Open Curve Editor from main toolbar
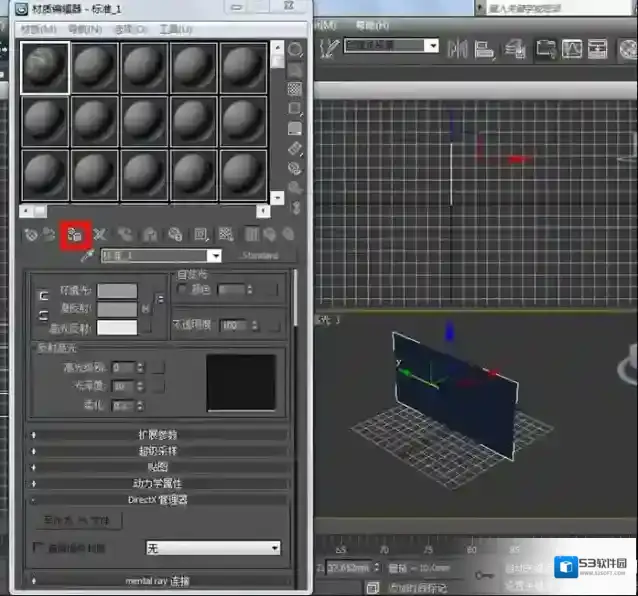Screen dimensions: 638x596 click(x=572, y=47)
